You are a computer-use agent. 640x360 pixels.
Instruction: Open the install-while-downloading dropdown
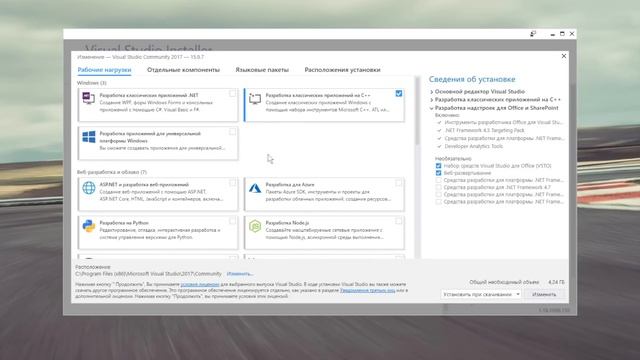pos(481,294)
